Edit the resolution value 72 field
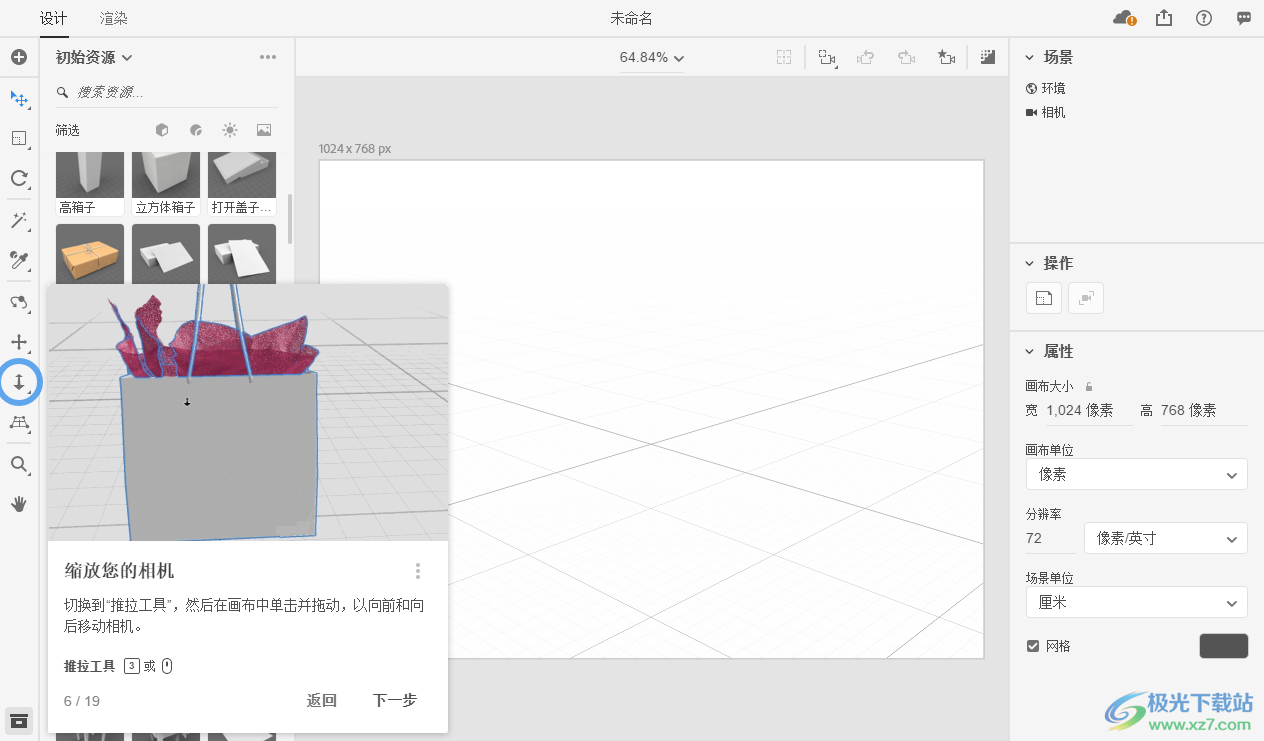The image size is (1264, 741). (x=1050, y=538)
